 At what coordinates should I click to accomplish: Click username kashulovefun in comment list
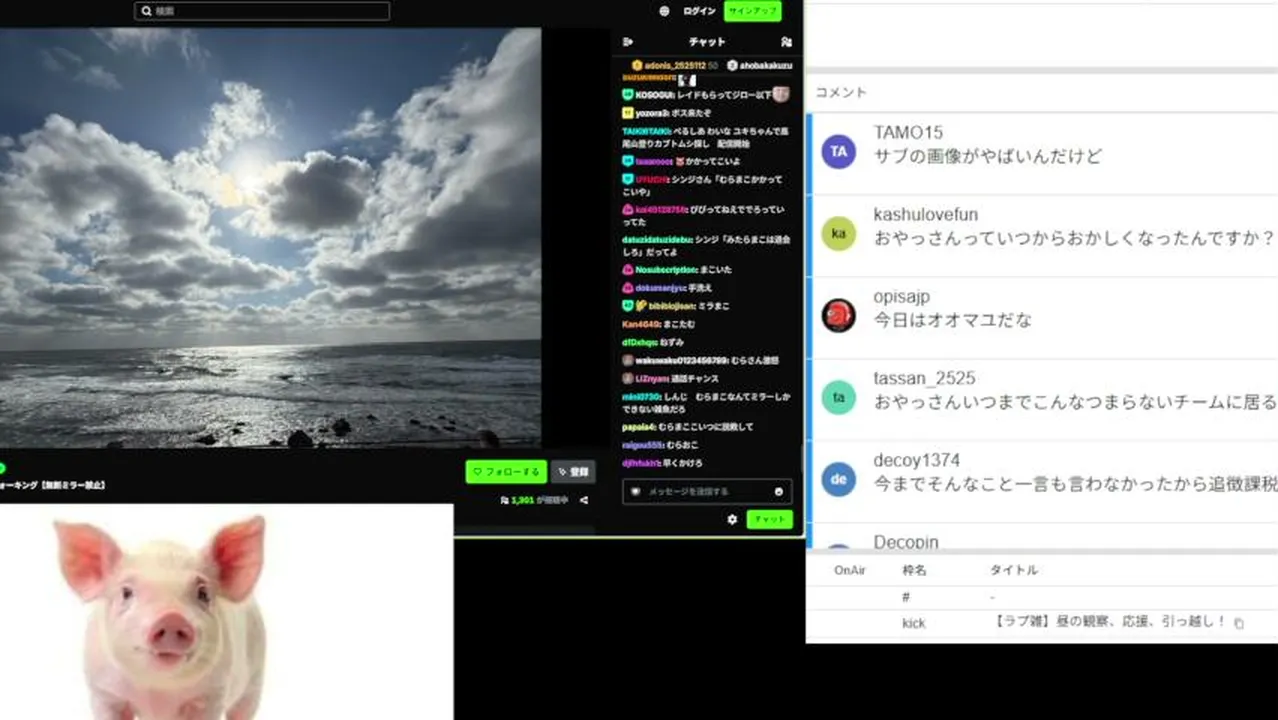click(926, 214)
